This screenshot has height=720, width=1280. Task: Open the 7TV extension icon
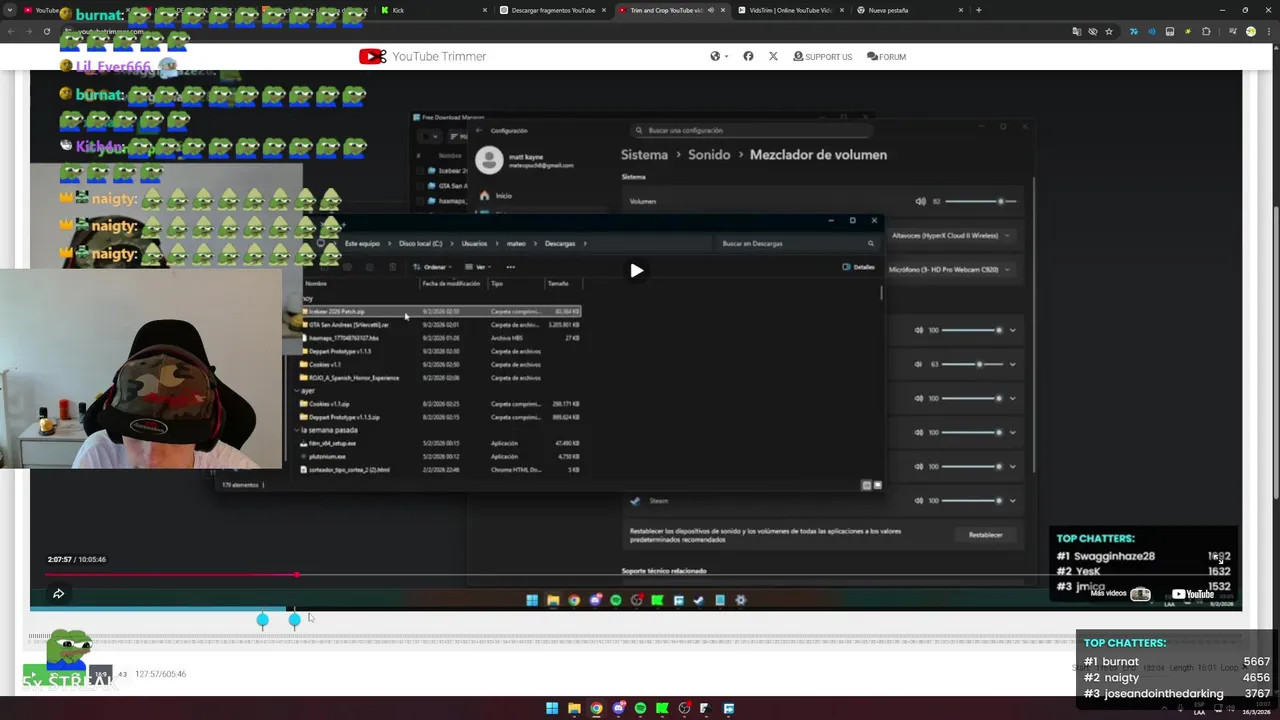tap(1133, 31)
